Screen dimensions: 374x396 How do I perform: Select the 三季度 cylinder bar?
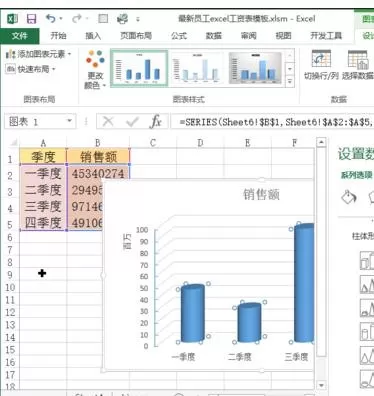coord(304,283)
